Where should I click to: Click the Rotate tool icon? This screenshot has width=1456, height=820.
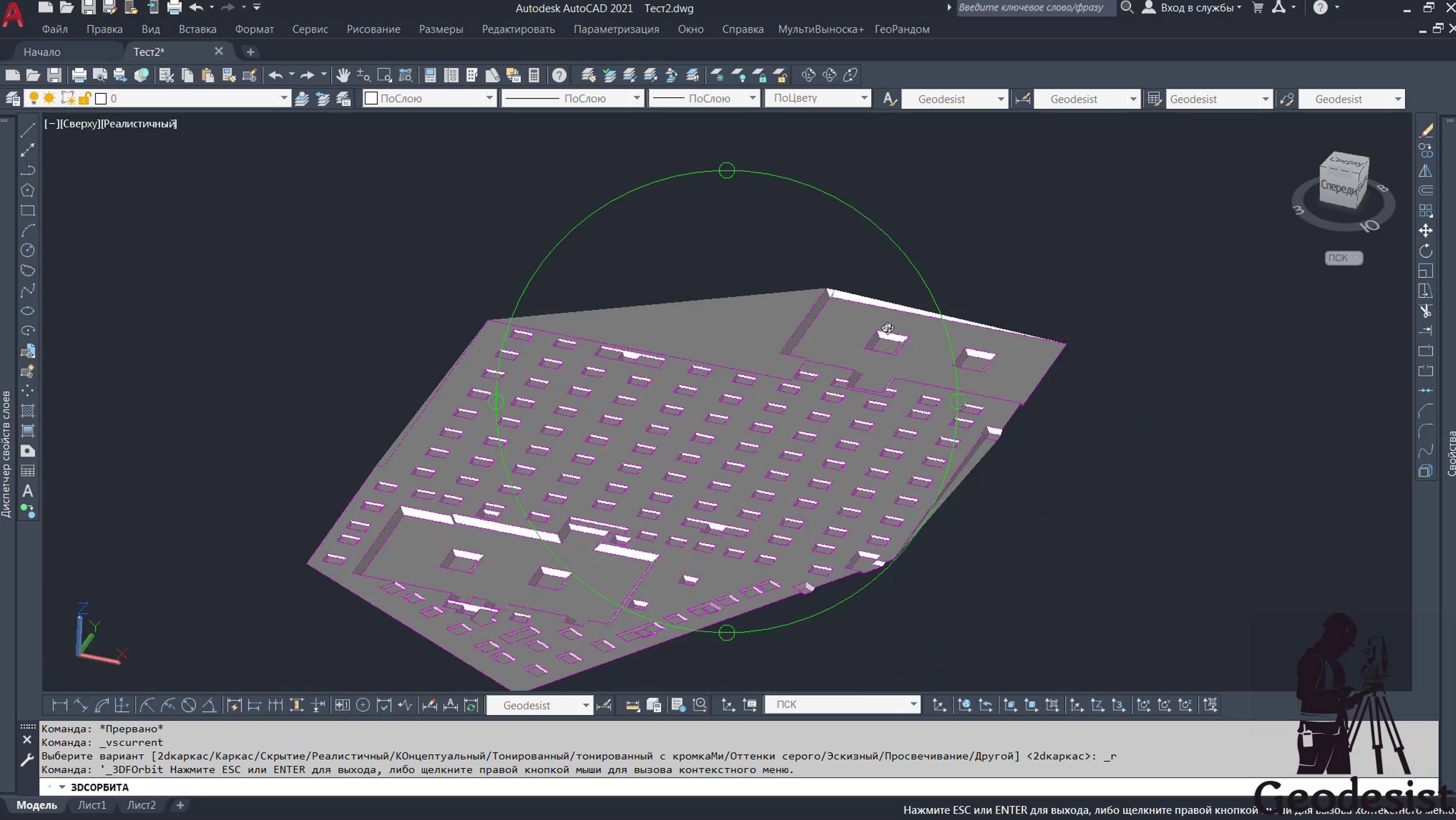pyautogui.click(x=1426, y=251)
